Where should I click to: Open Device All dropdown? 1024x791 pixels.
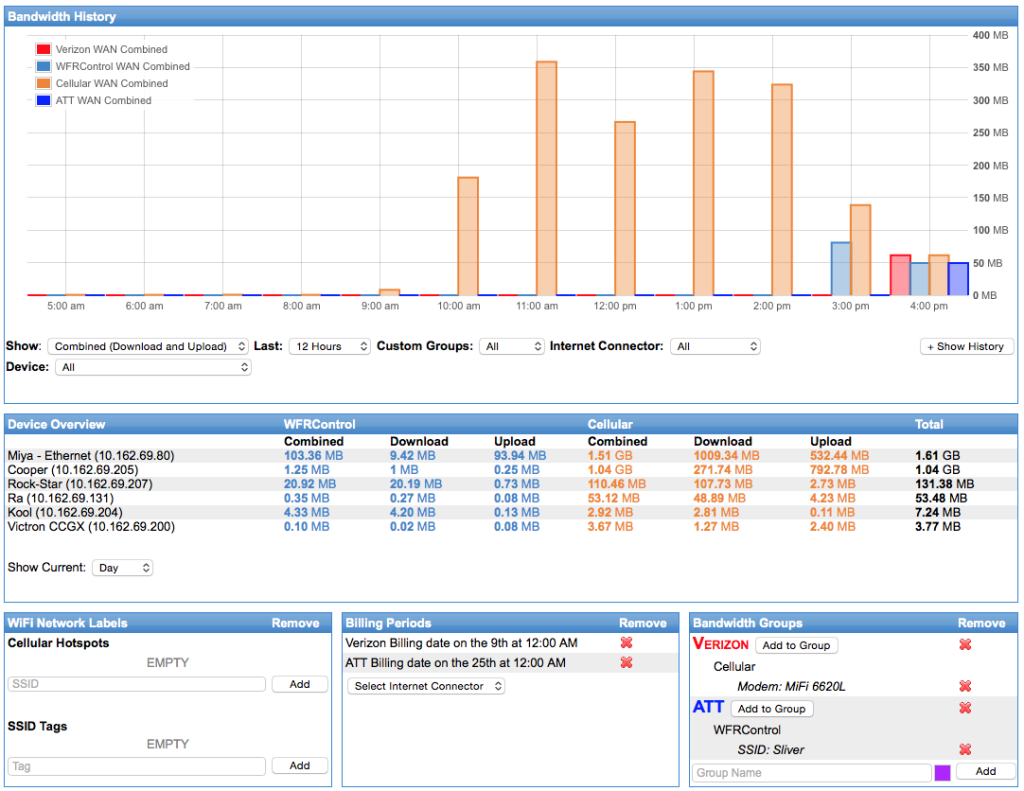coord(153,367)
